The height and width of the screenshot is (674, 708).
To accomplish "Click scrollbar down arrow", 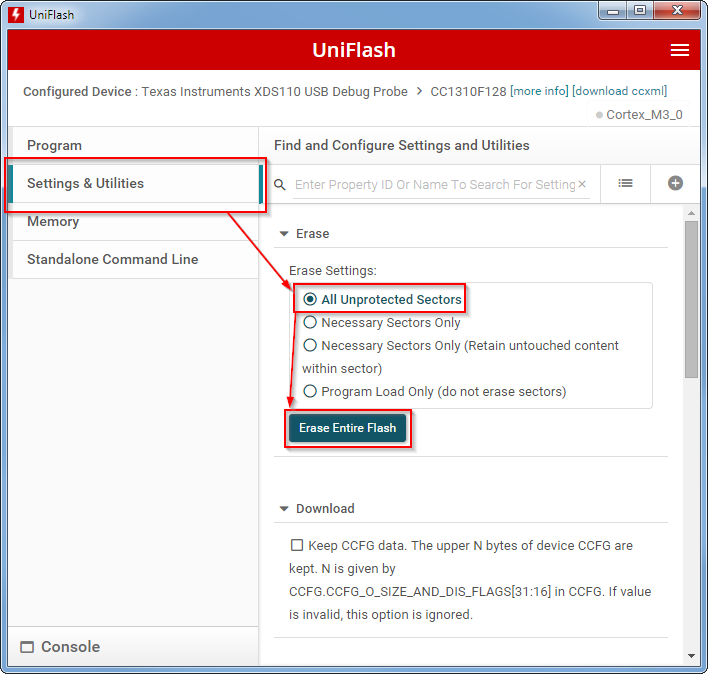I will point(691,656).
